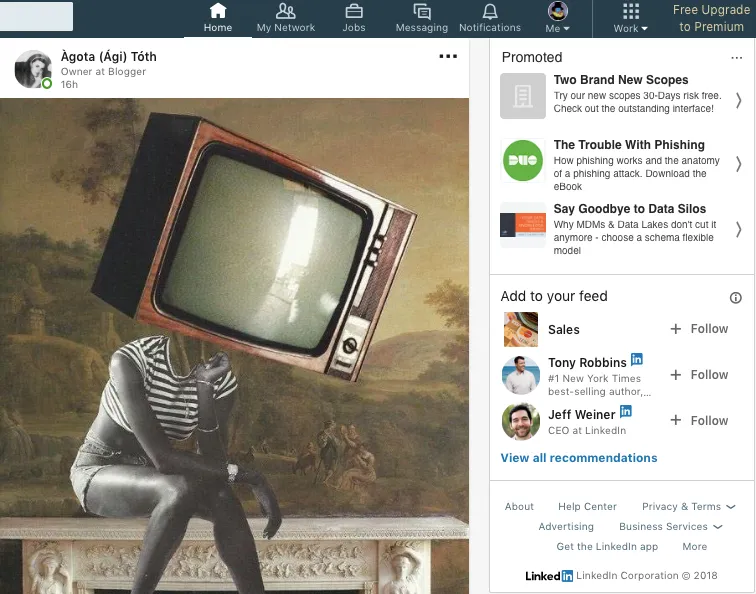Expand arrow beside Two Brand New Scopes

tap(739, 100)
